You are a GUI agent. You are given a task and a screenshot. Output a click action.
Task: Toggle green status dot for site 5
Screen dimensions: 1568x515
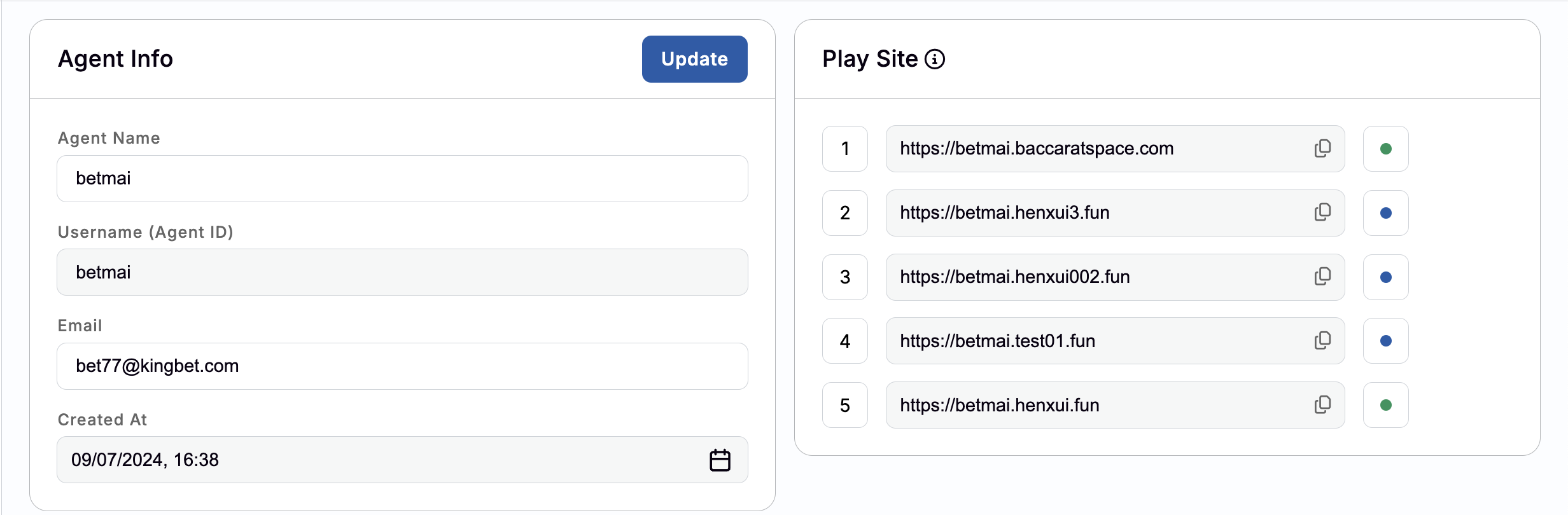click(x=1385, y=405)
